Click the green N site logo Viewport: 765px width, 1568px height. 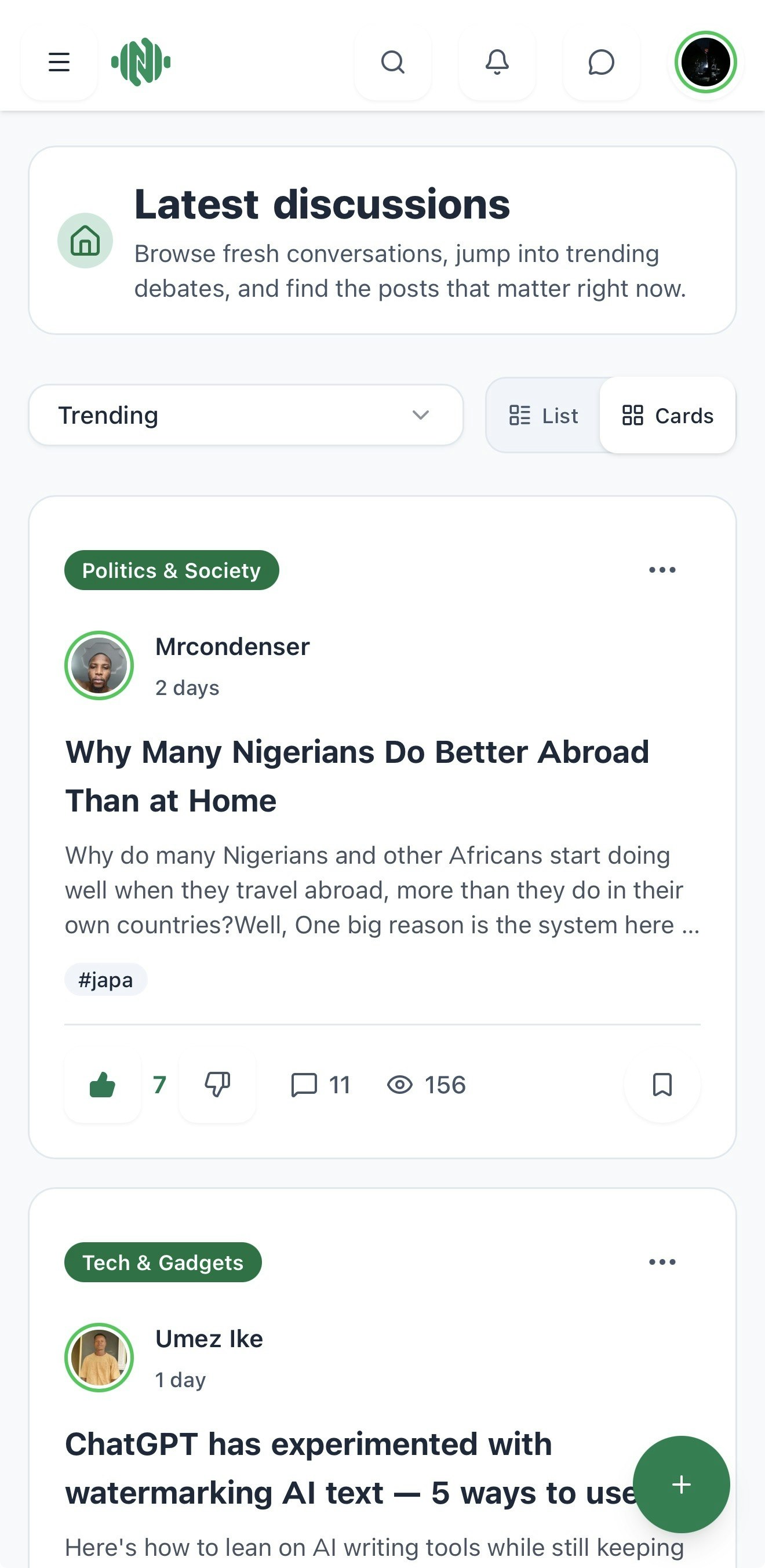pos(141,62)
